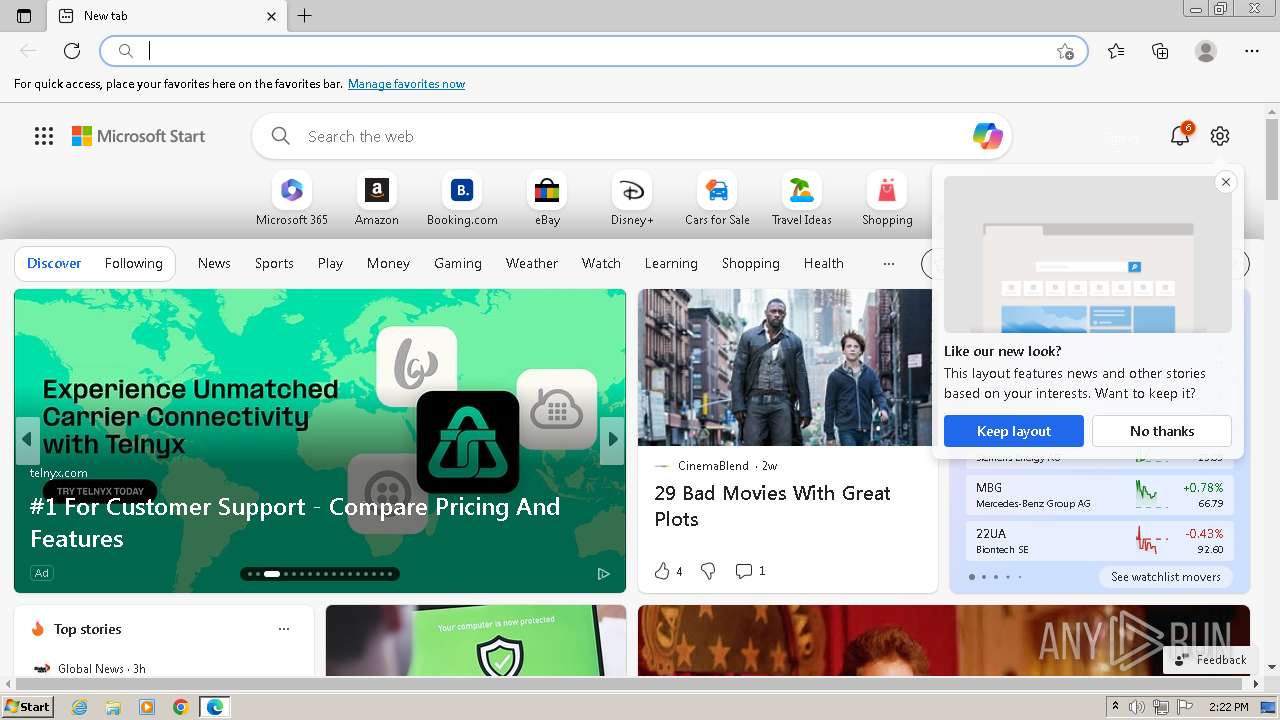Open Feedback button
This screenshot has width=1280, height=720.
pos(1210,660)
